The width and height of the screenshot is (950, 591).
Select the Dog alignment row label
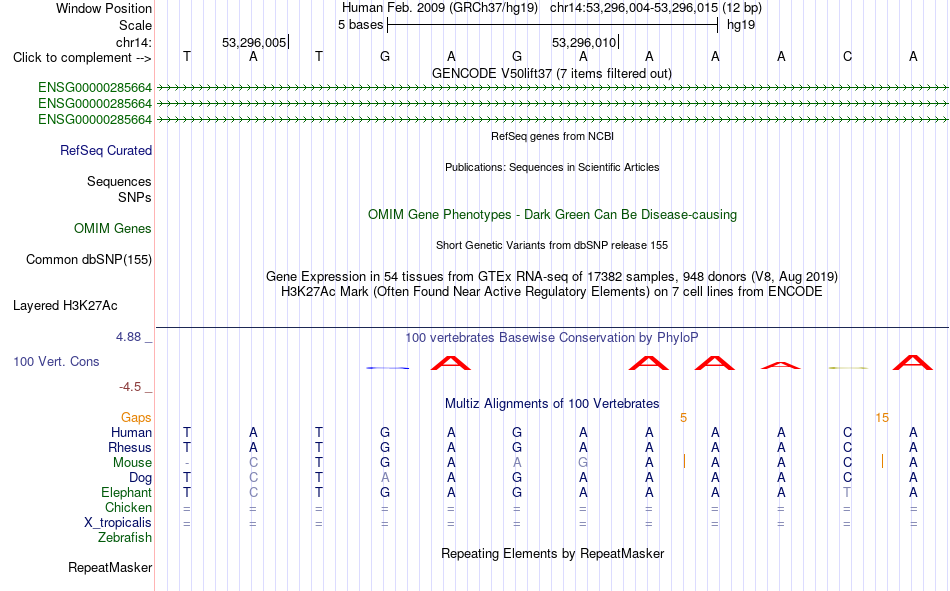click(140, 478)
